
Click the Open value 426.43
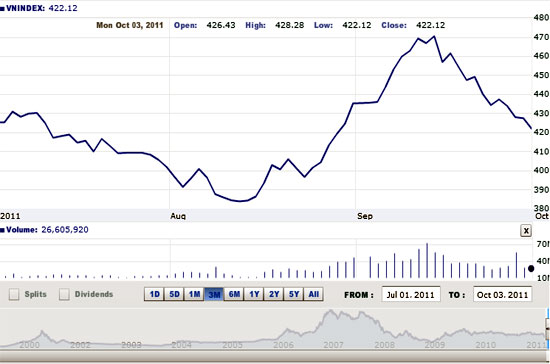[x=221, y=25]
